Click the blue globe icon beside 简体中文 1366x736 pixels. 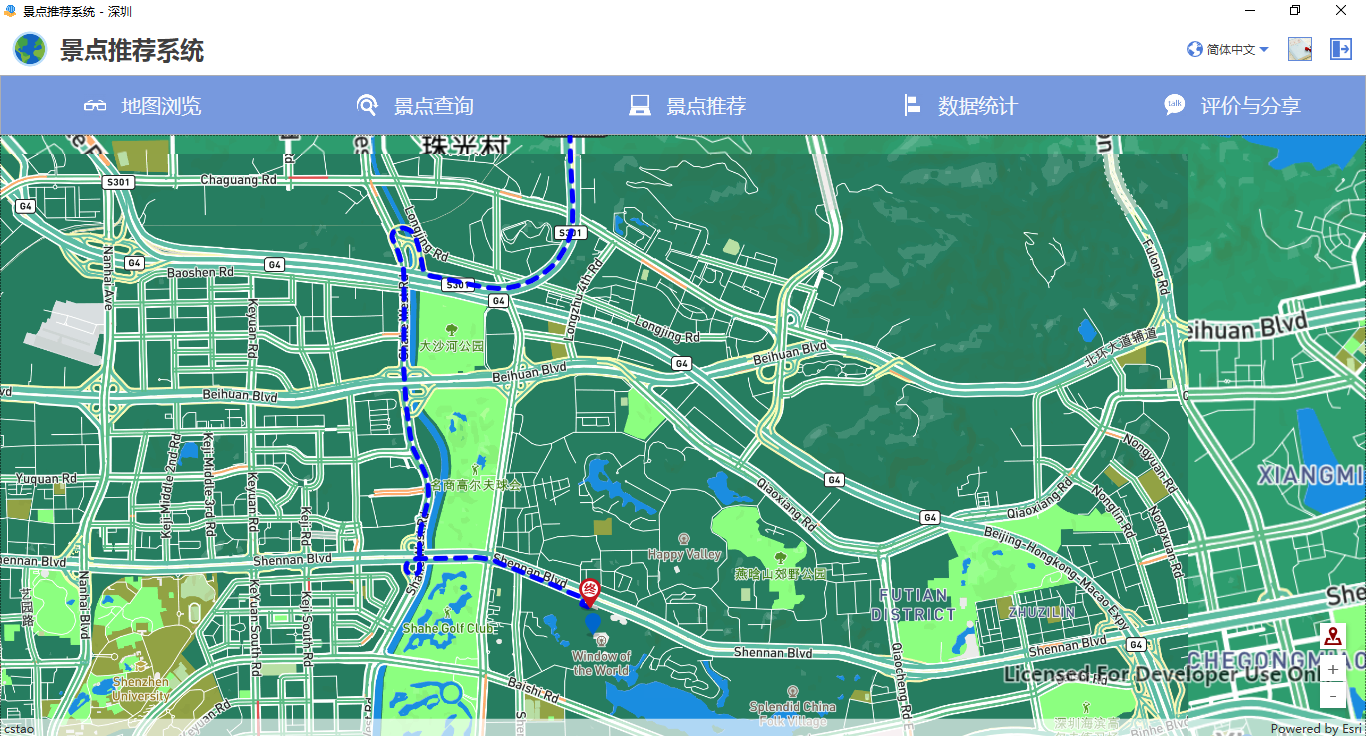click(1195, 49)
